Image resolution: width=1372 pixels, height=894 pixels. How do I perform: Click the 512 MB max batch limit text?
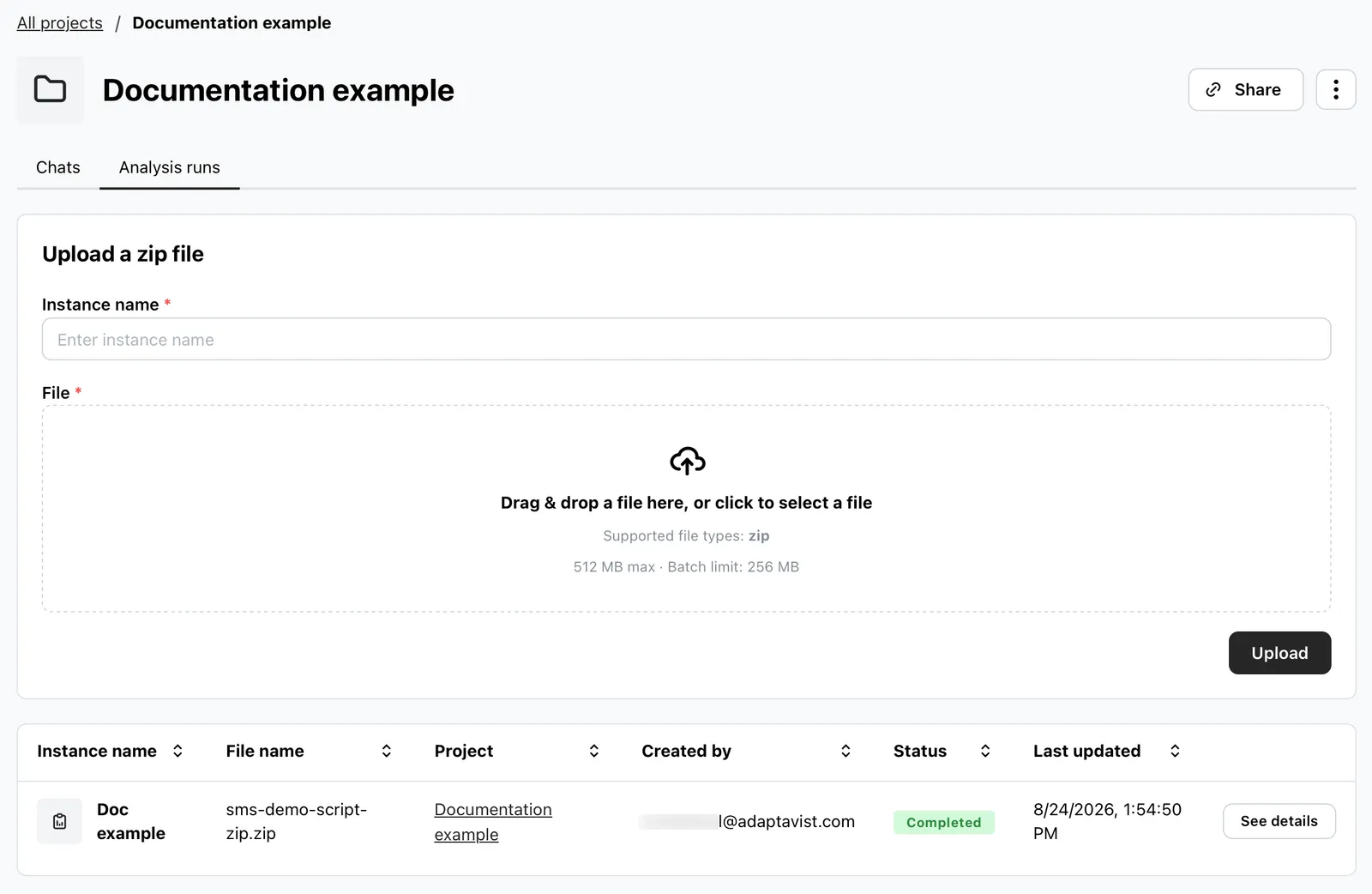[686, 566]
